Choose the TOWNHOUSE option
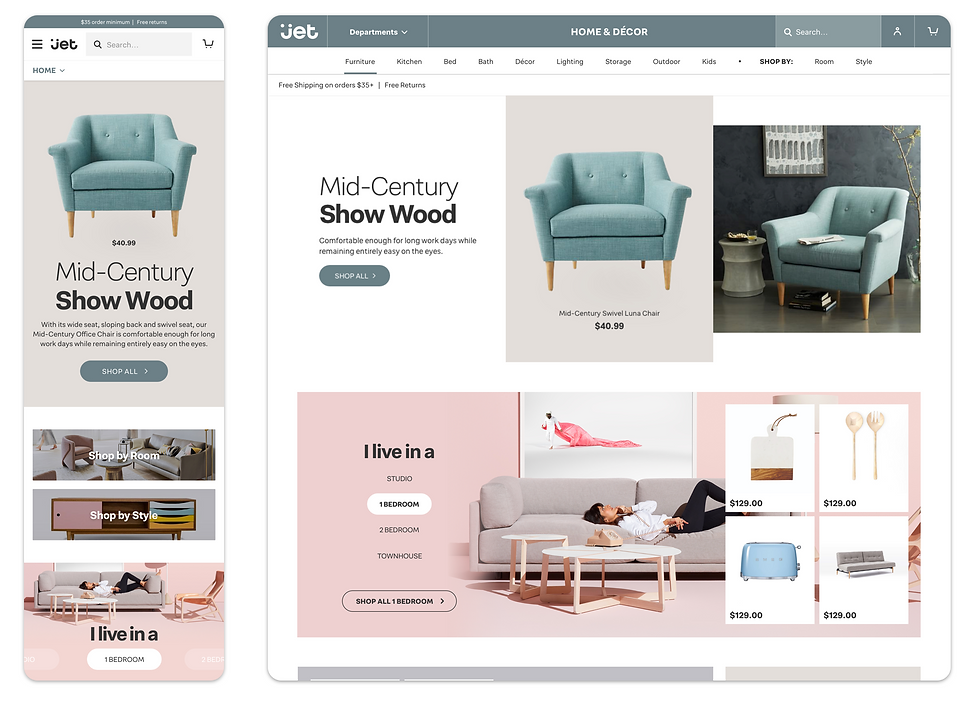 399,556
